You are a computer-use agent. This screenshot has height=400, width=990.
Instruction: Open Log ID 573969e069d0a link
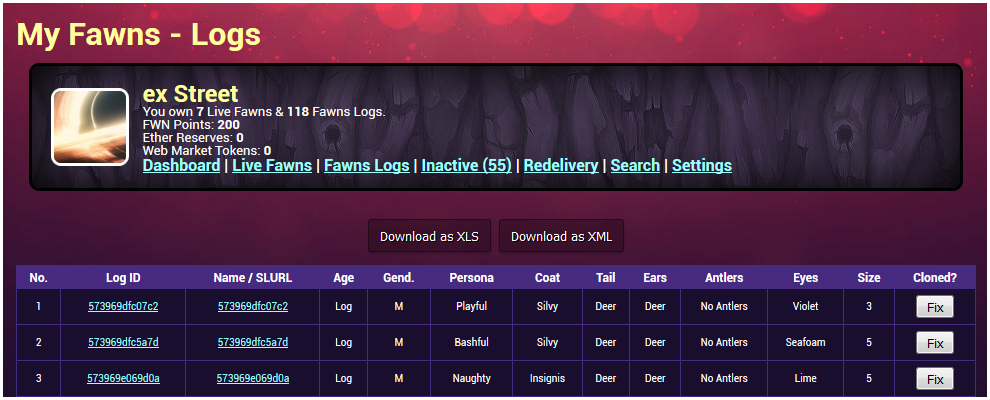[x=123, y=379]
